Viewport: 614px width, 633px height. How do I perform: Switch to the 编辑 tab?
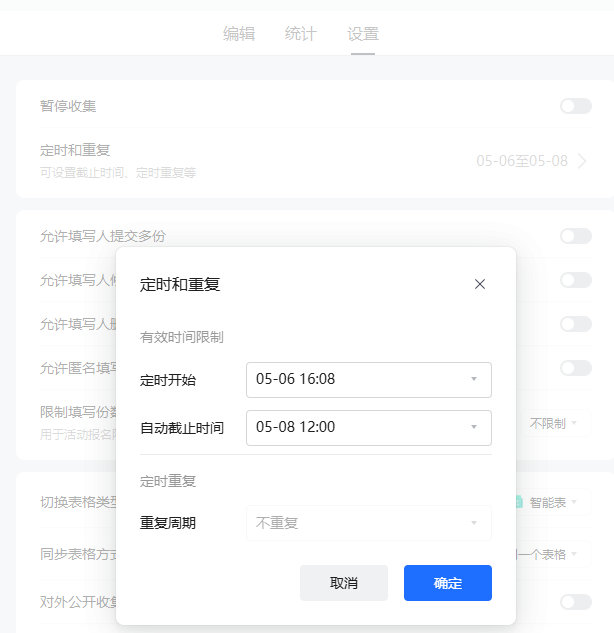point(239,34)
